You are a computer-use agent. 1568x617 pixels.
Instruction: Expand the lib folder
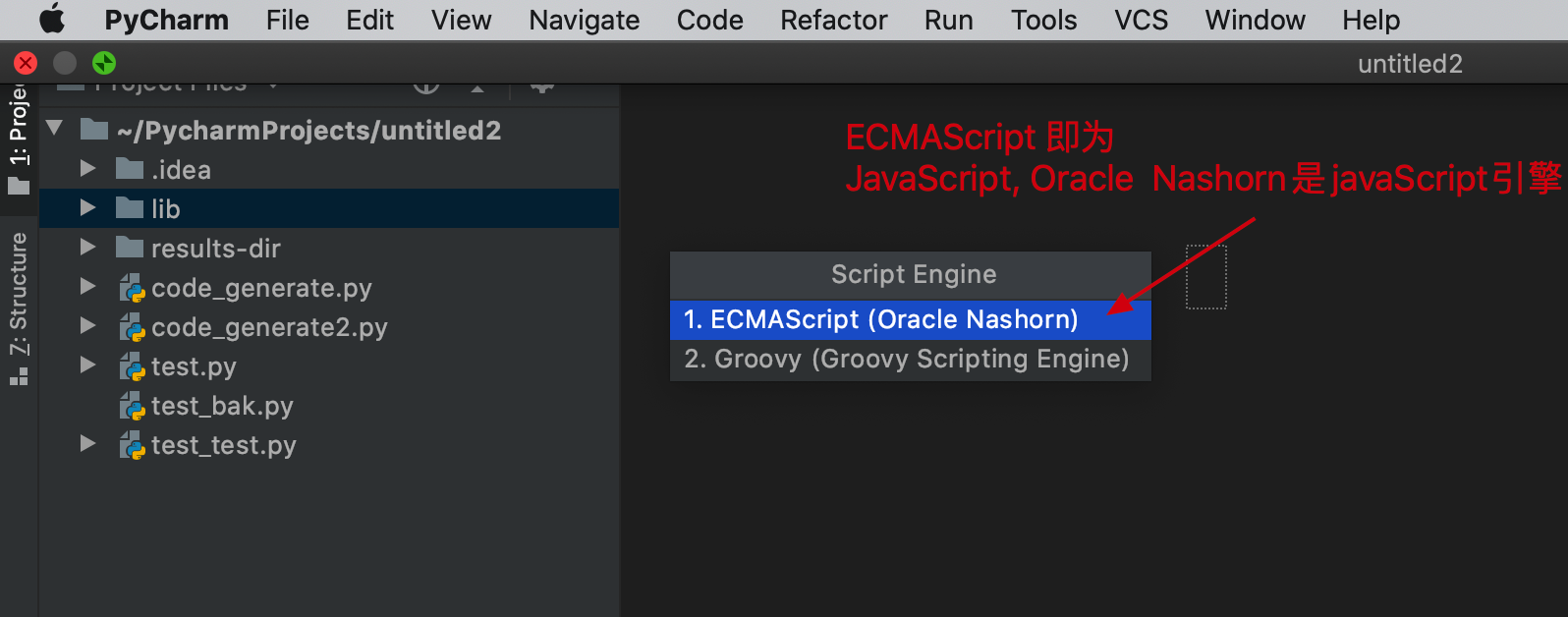tap(87, 208)
